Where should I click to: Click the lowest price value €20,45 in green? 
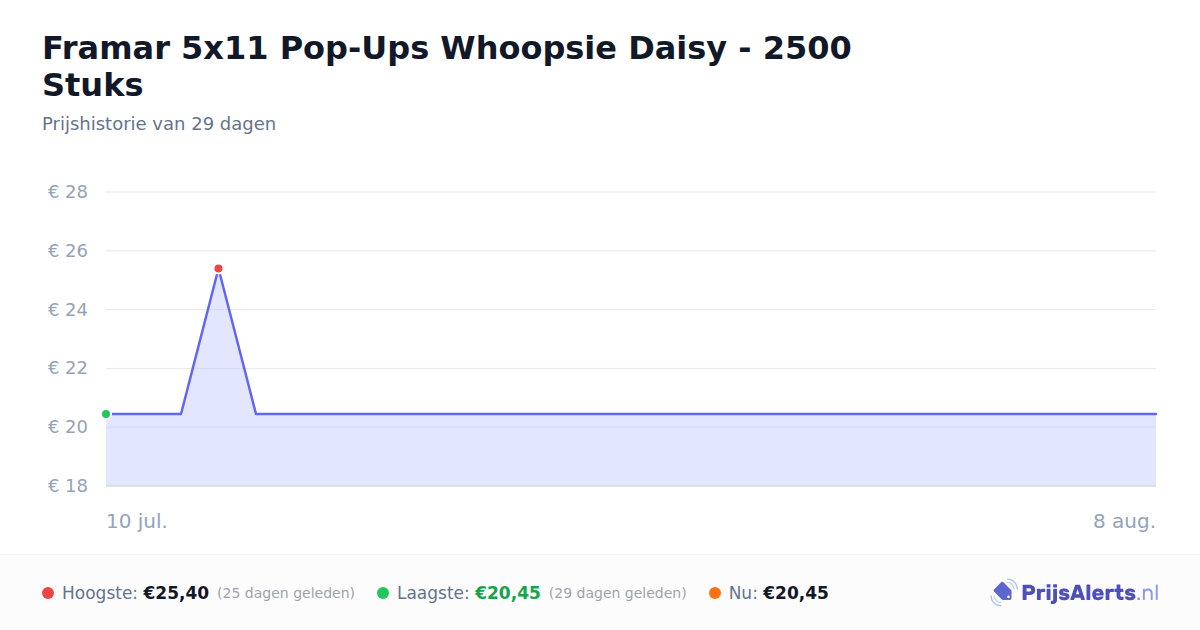pos(508,593)
